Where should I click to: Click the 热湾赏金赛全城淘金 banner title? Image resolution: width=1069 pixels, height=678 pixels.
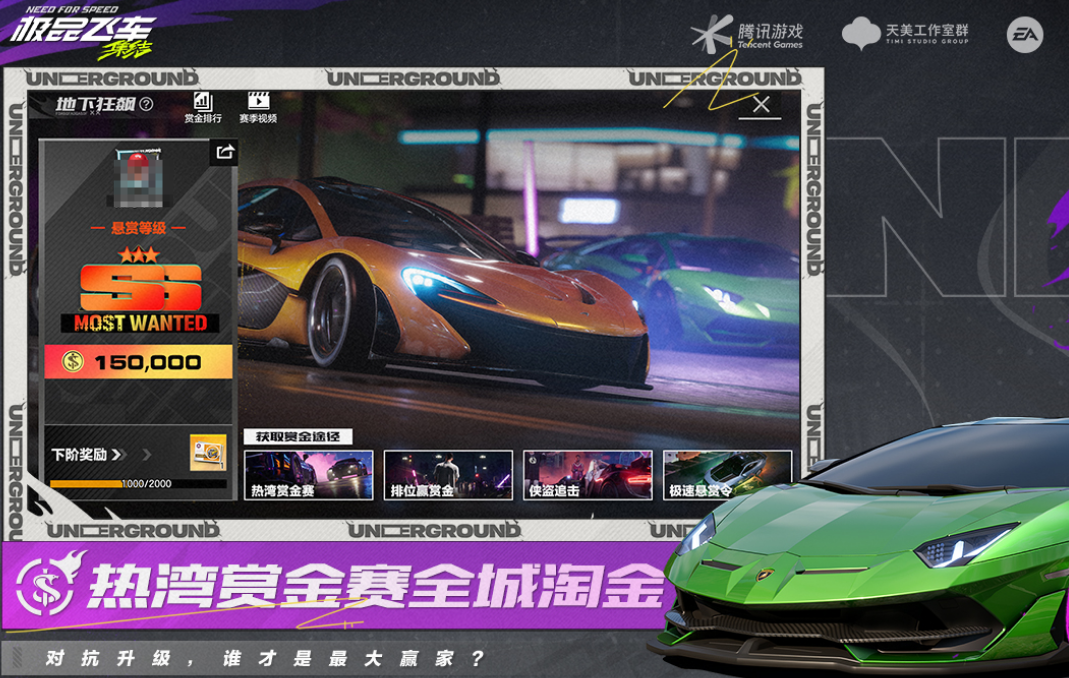pos(377,586)
